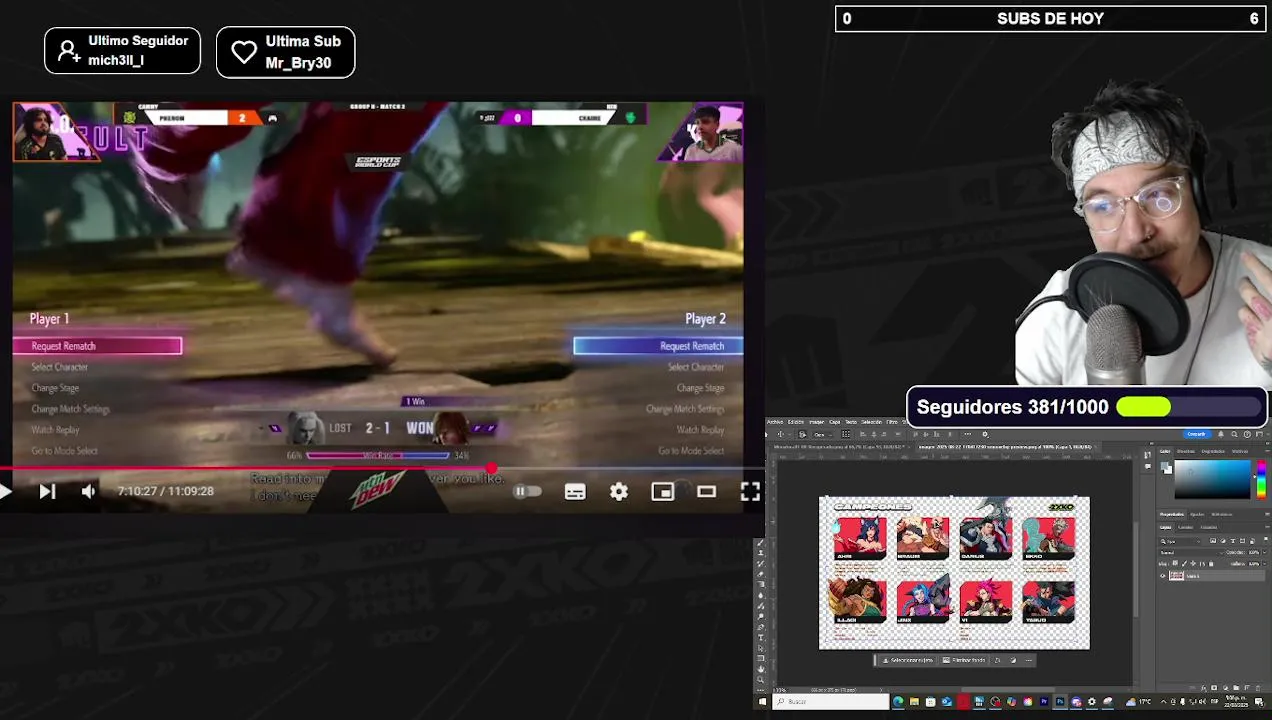Toggle auto-select checkbox in options bar
This screenshot has width=1272, height=720.
click(x=803, y=434)
